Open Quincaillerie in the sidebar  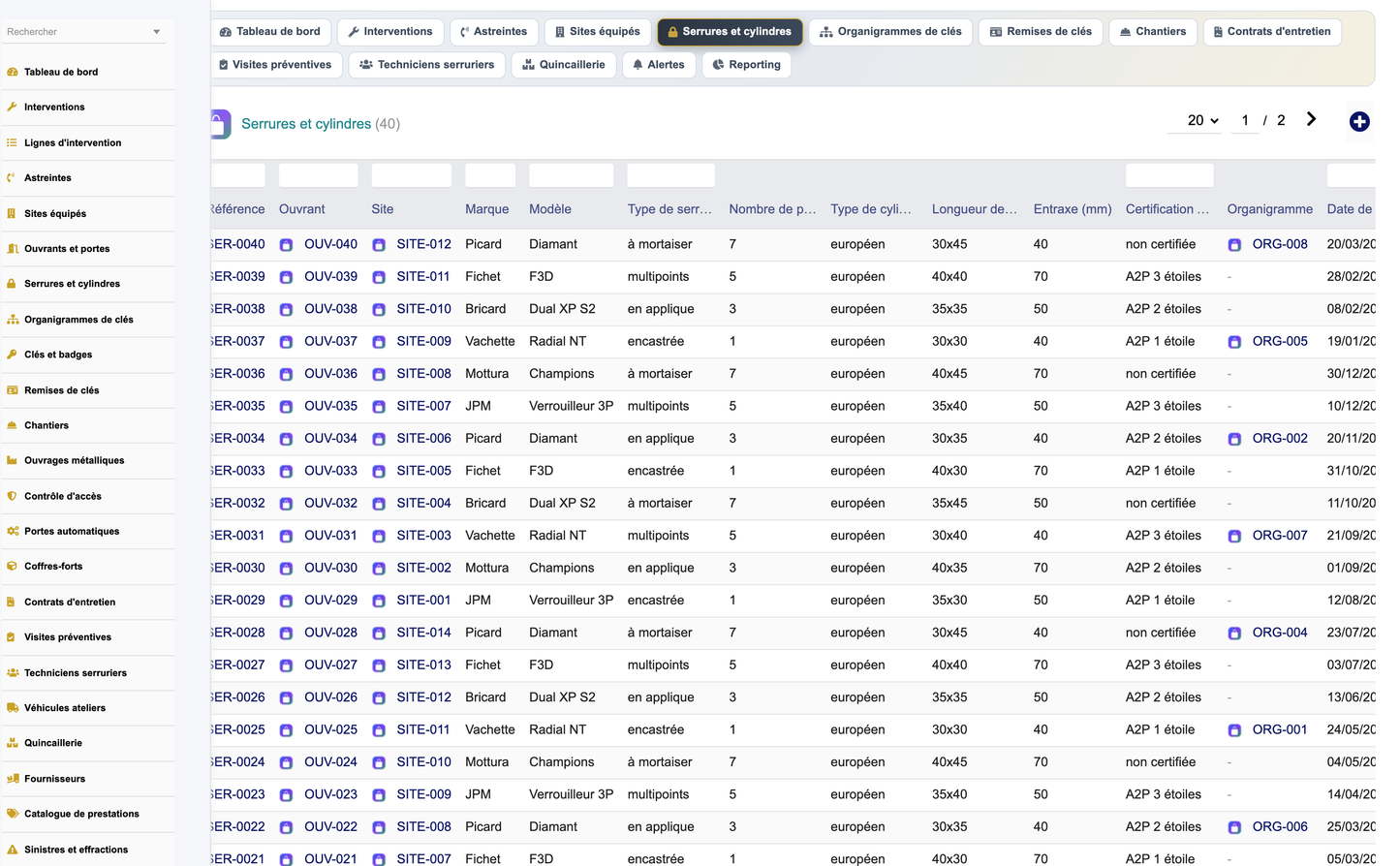pos(53,743)
